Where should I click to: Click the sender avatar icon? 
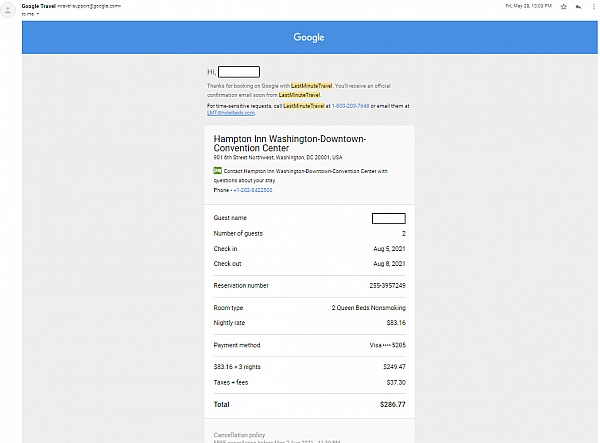pos(8,10)
